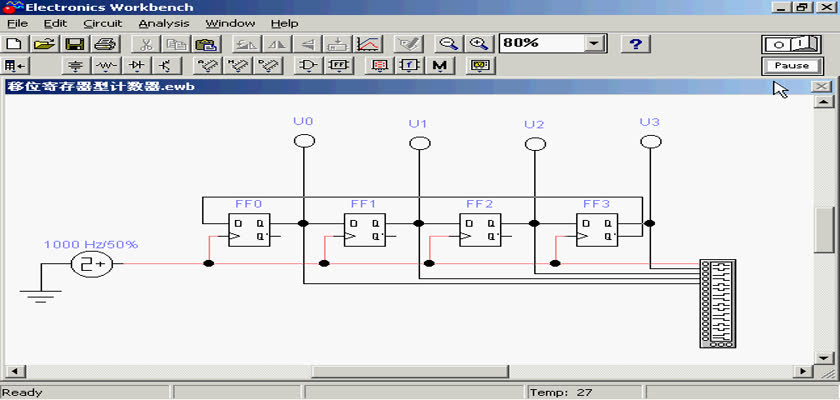840x400 pixels.
Task: Click the 1000 Hz clock source component
Action: tap(91, 264)
